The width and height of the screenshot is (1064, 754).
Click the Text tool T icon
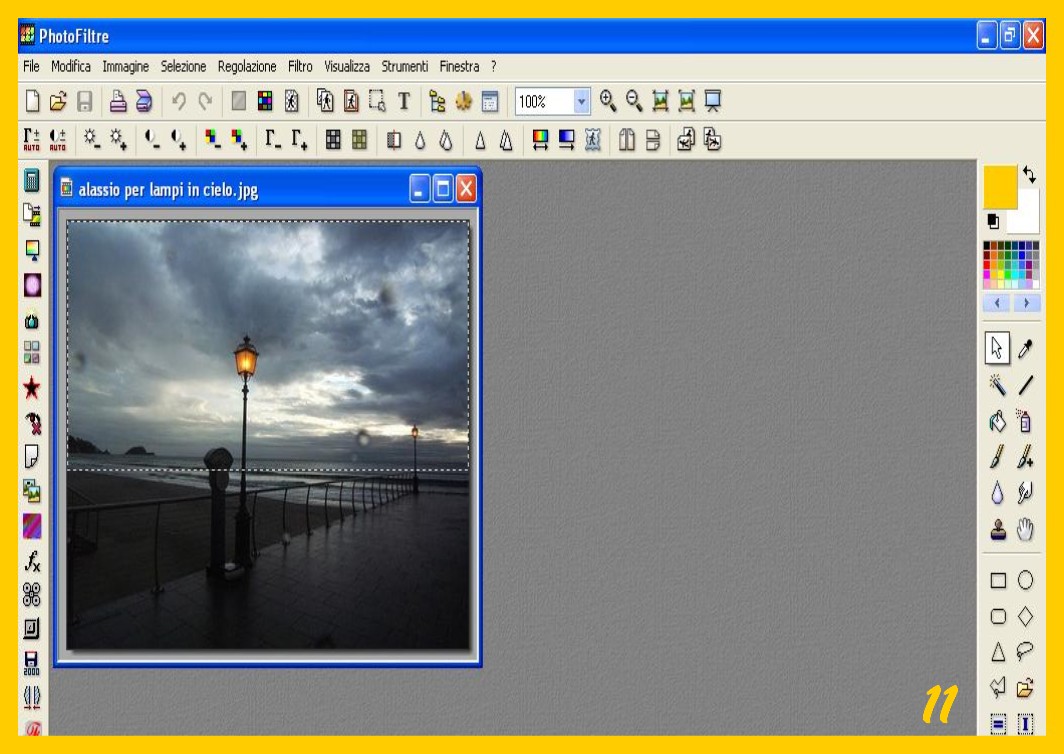pos(404,101)
